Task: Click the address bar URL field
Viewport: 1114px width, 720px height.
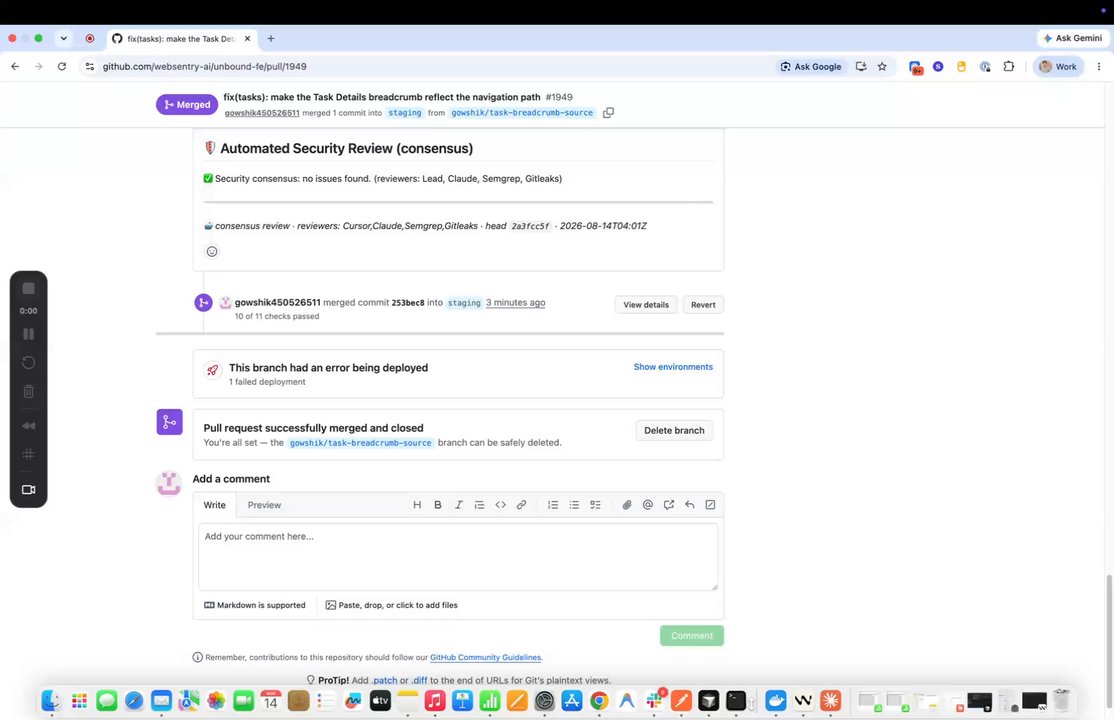Action: [426, 67]
